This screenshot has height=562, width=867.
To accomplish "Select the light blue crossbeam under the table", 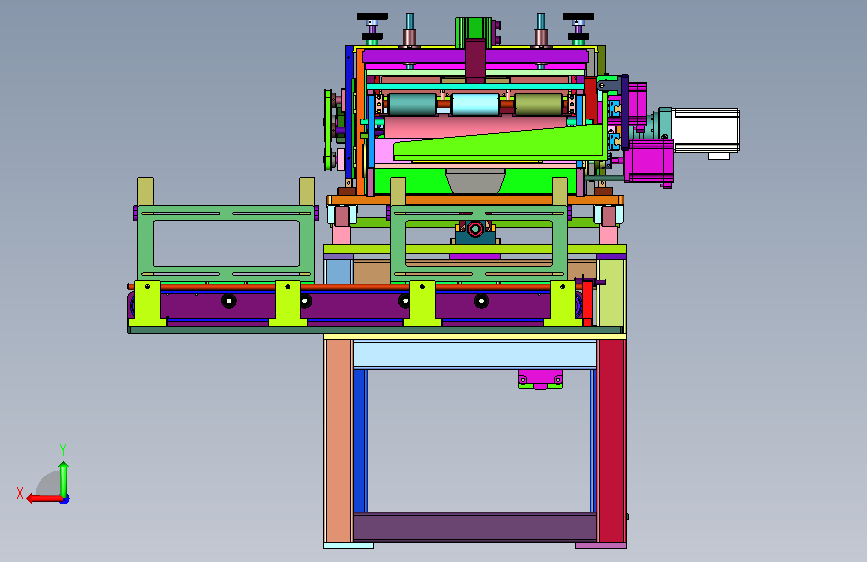I will pyautogui.click(x=474, y=355).
